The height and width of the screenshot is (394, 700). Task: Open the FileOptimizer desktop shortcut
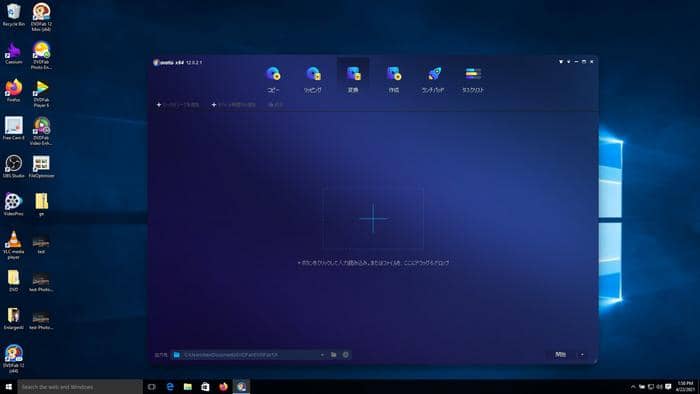point(41,166)
